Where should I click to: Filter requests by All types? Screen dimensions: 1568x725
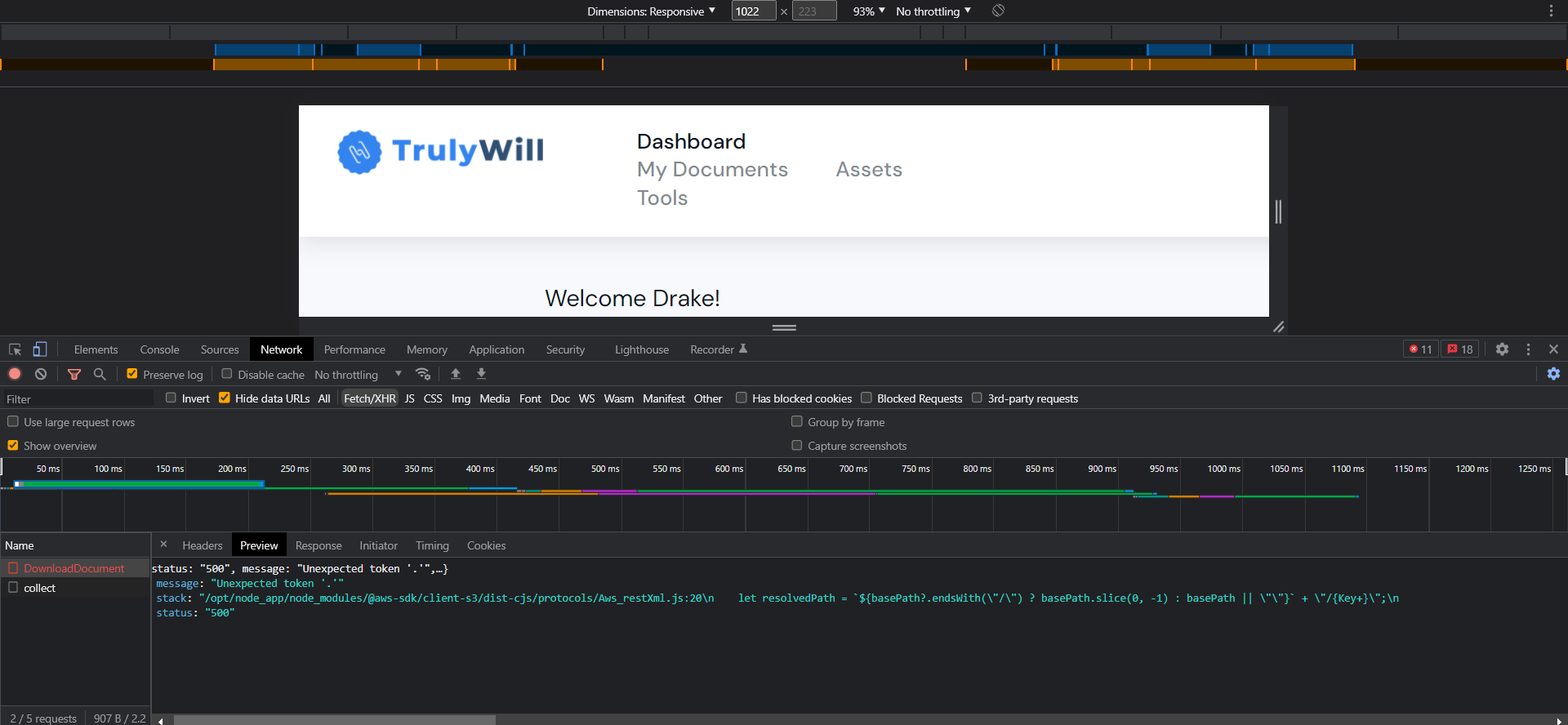click(x=324, y=398)
